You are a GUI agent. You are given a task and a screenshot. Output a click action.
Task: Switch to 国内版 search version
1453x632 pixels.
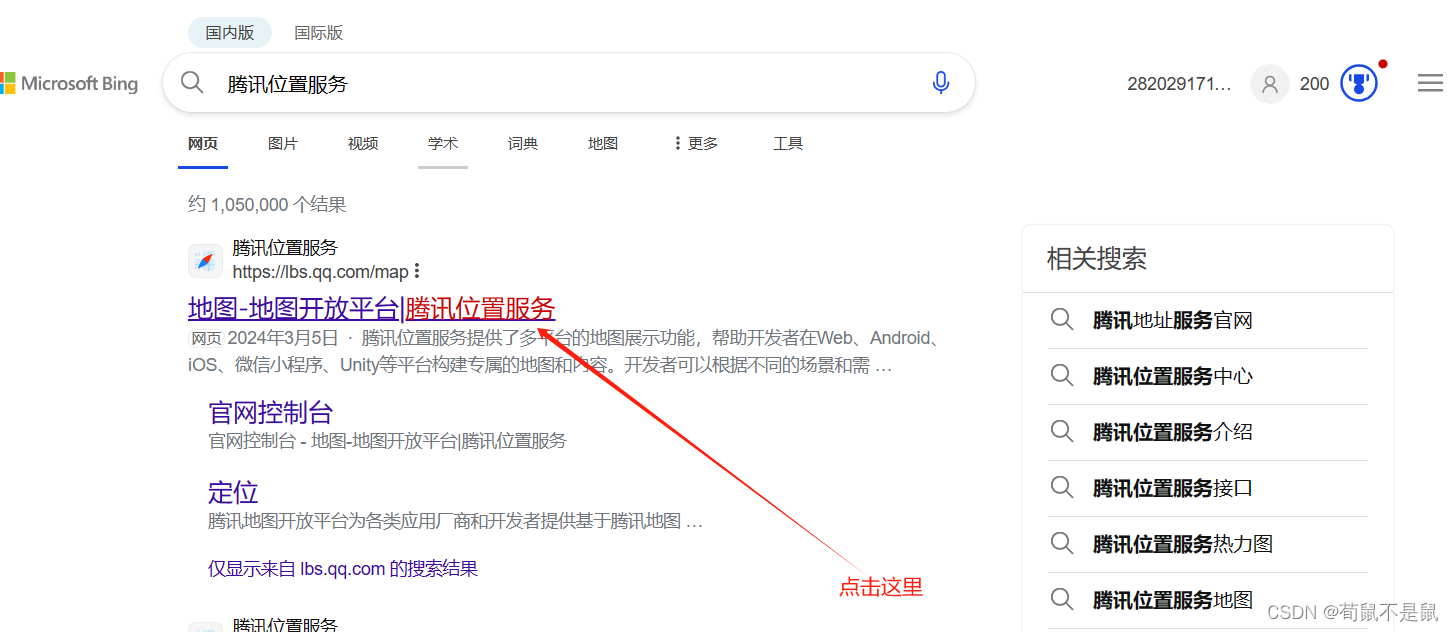(x=230, y=32)
